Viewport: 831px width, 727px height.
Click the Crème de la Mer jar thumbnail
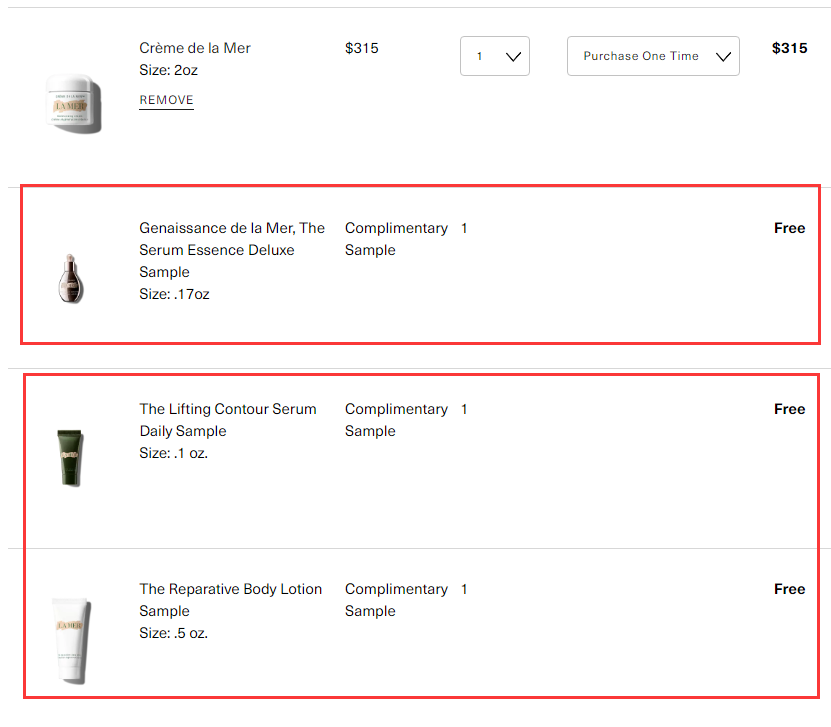point(73,100)
